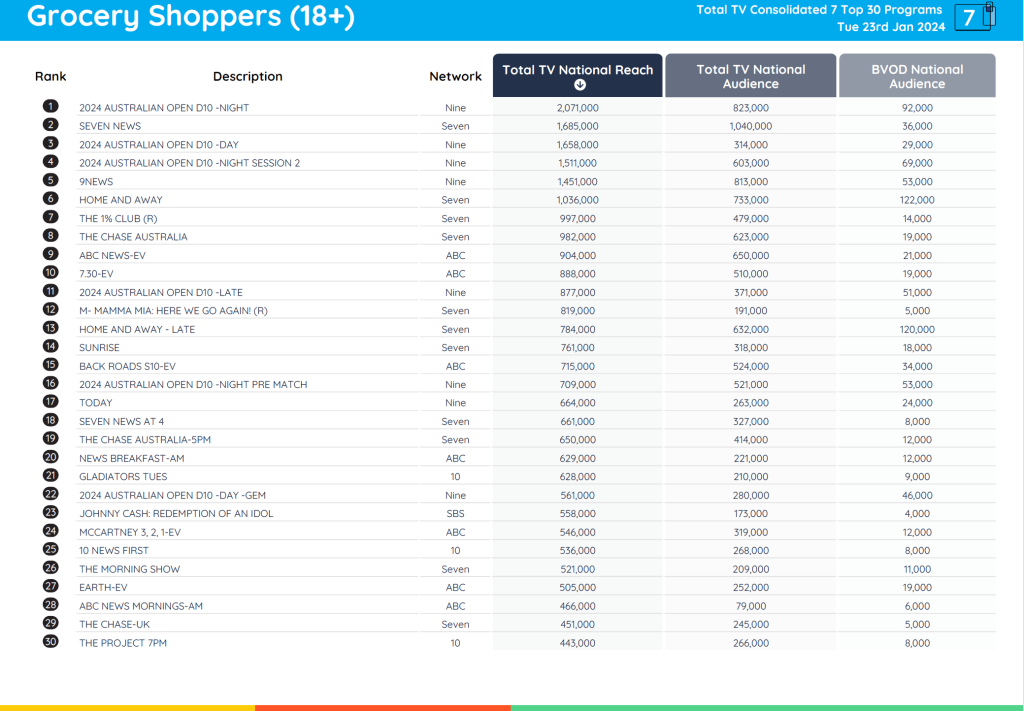Click the rank 17 badge

tap(50, 402)
